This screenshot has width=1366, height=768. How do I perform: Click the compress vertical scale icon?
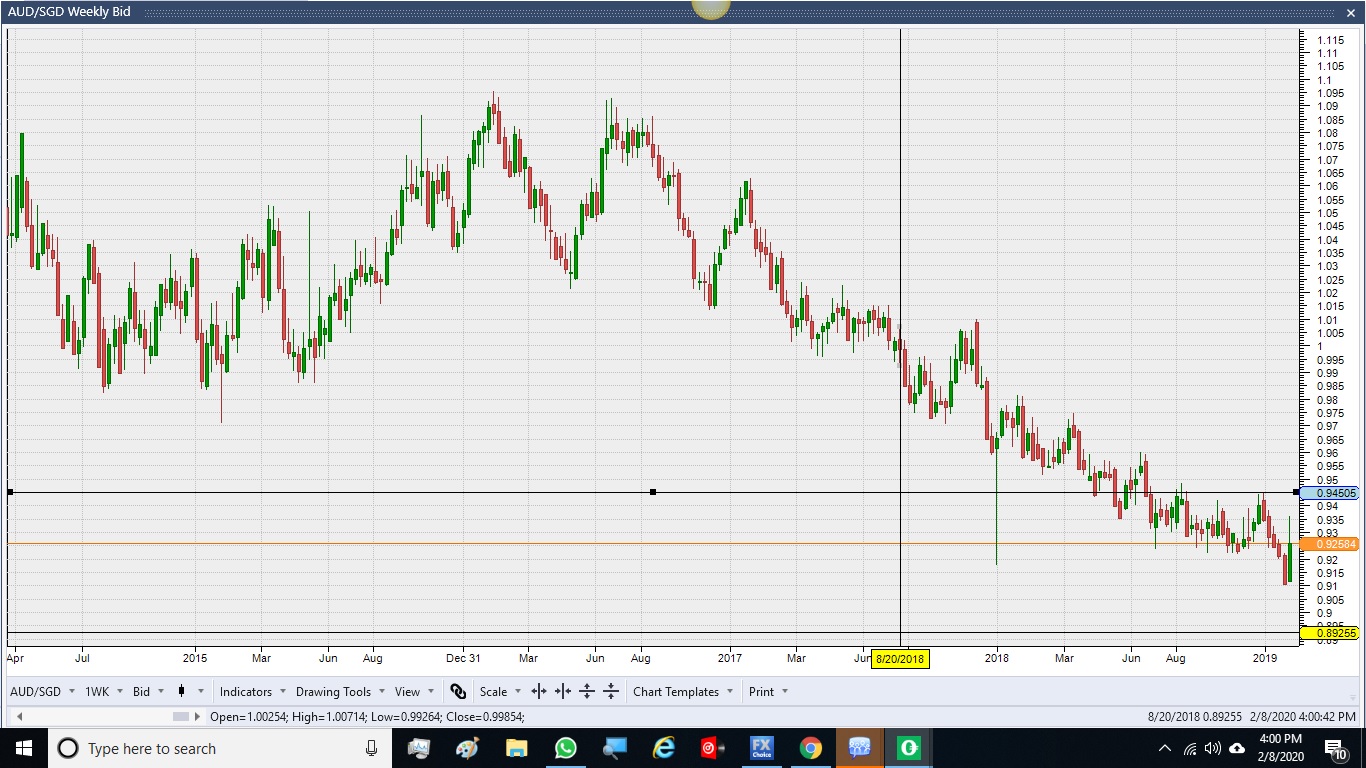[x=611, y=691]
